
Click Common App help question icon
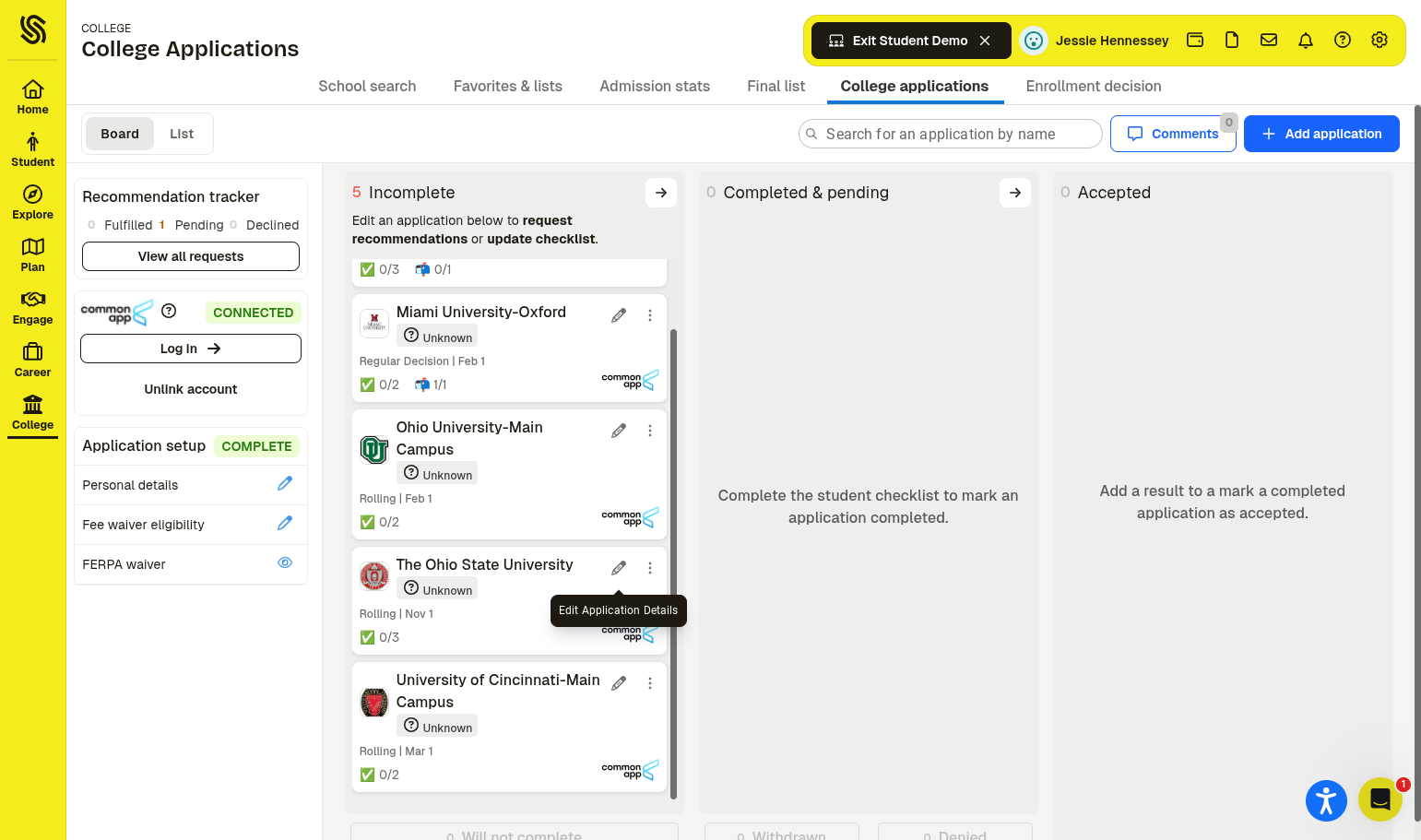tap(169, 311)
